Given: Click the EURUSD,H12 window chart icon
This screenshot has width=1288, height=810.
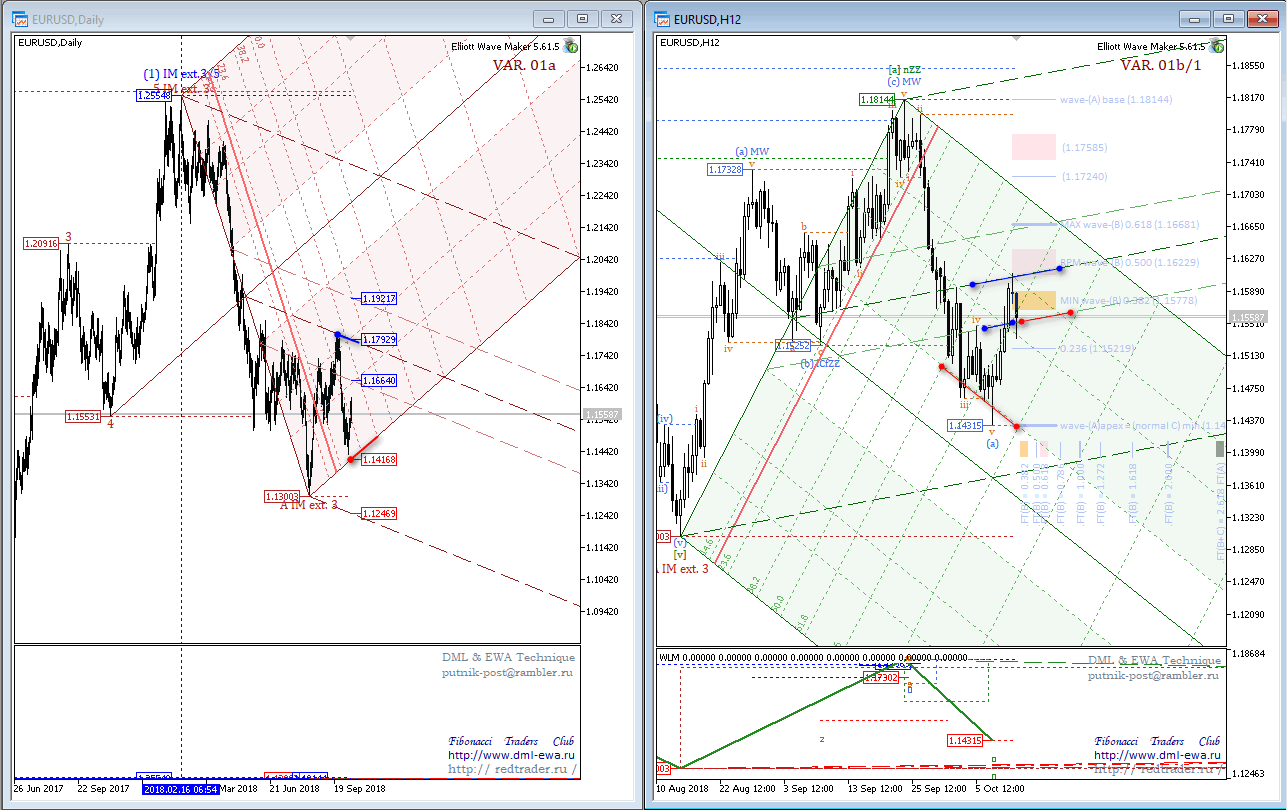Looking at the screenshot, I should coord(663,19).
